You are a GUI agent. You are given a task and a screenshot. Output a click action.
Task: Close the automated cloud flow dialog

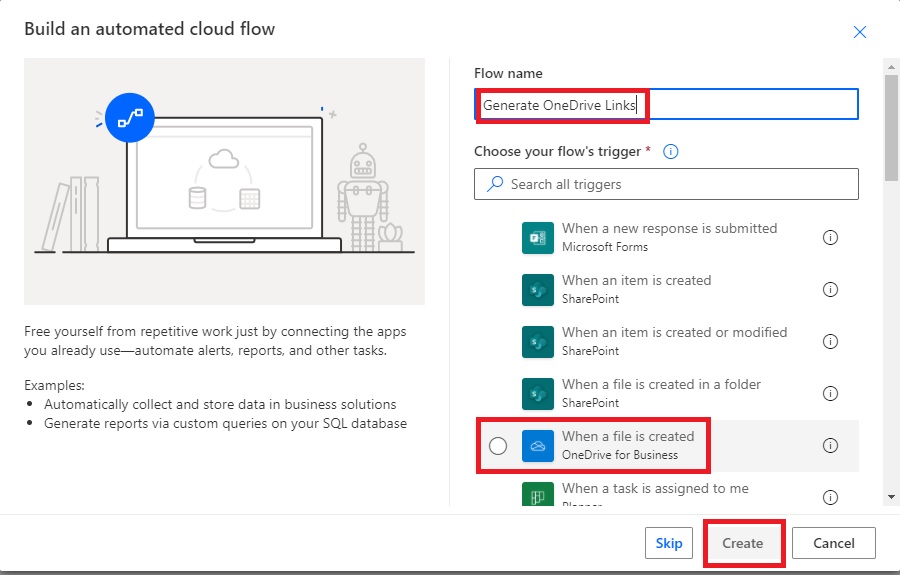[x=859, y=32]
